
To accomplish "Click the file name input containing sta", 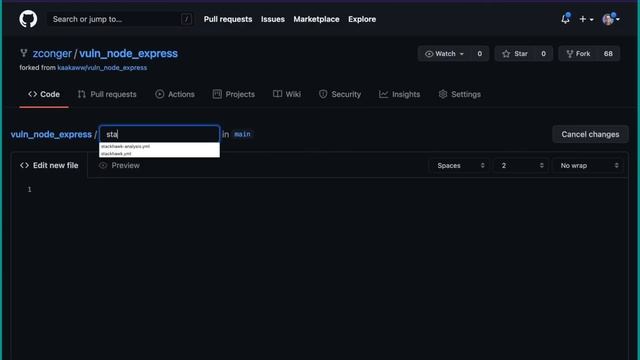I will click(160, 134).
